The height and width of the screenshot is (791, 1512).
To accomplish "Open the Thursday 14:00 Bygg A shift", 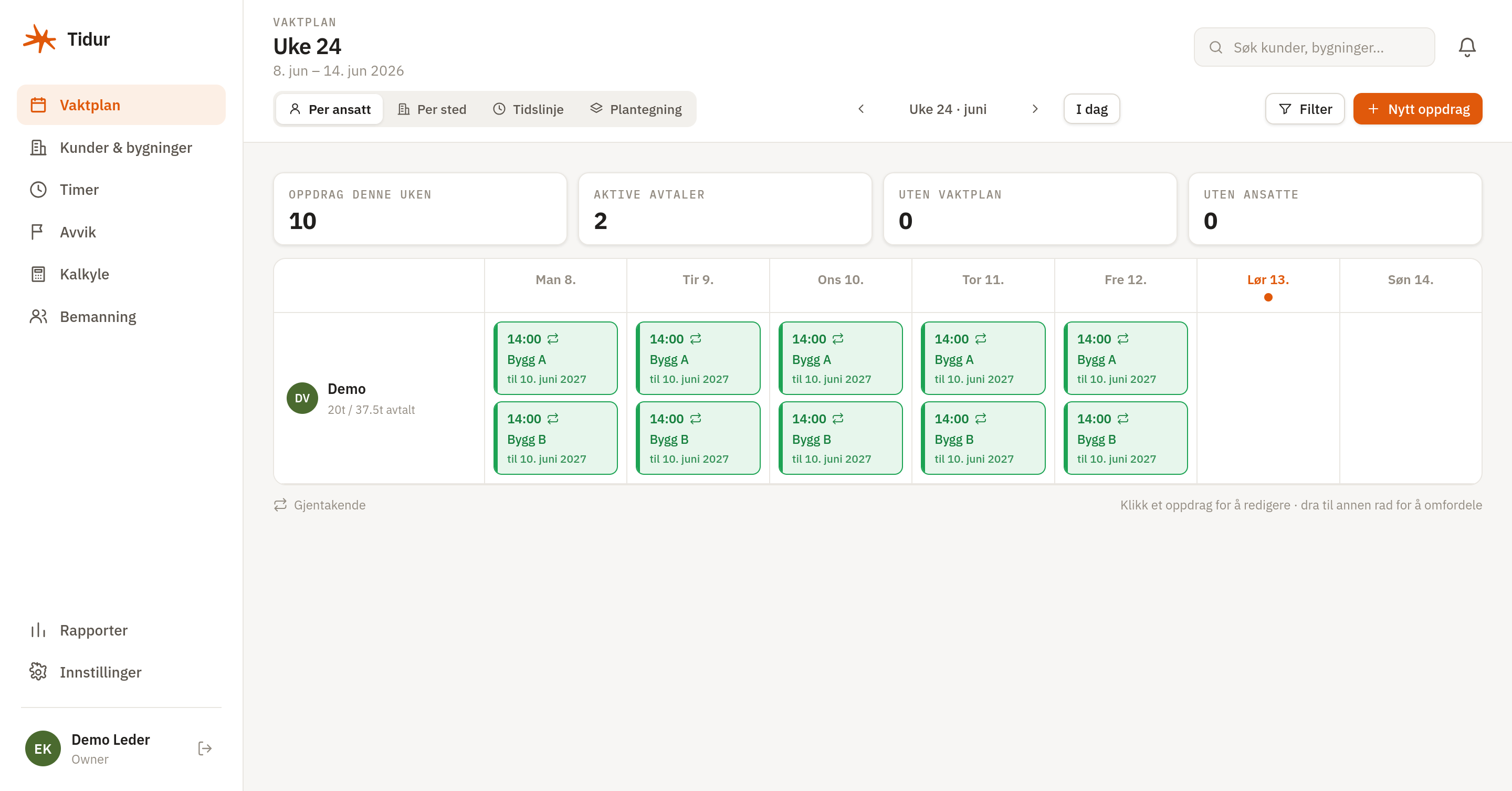I will [983, 358].
